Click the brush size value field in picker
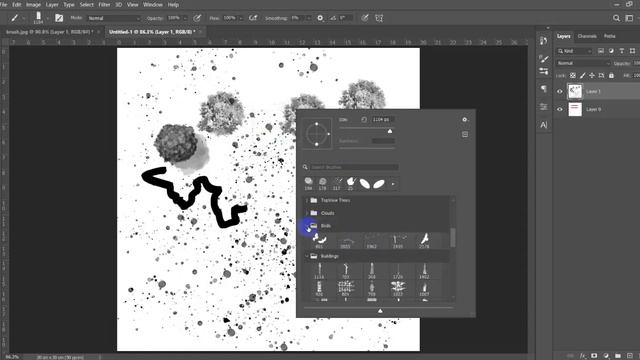The width and height of the screenshot is (640, 360). pos(383,120)
